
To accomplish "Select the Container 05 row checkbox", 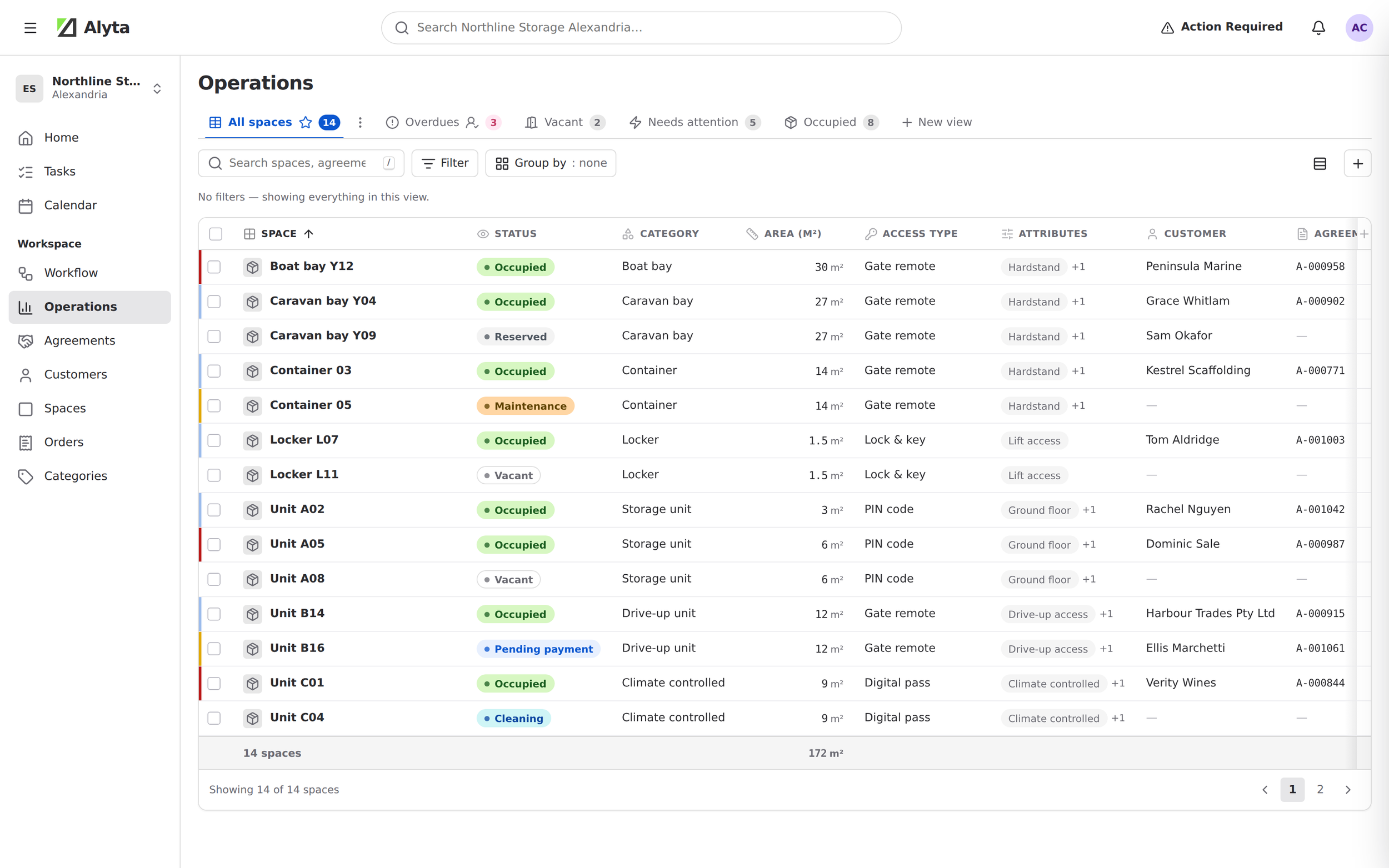I will [214, 406].
